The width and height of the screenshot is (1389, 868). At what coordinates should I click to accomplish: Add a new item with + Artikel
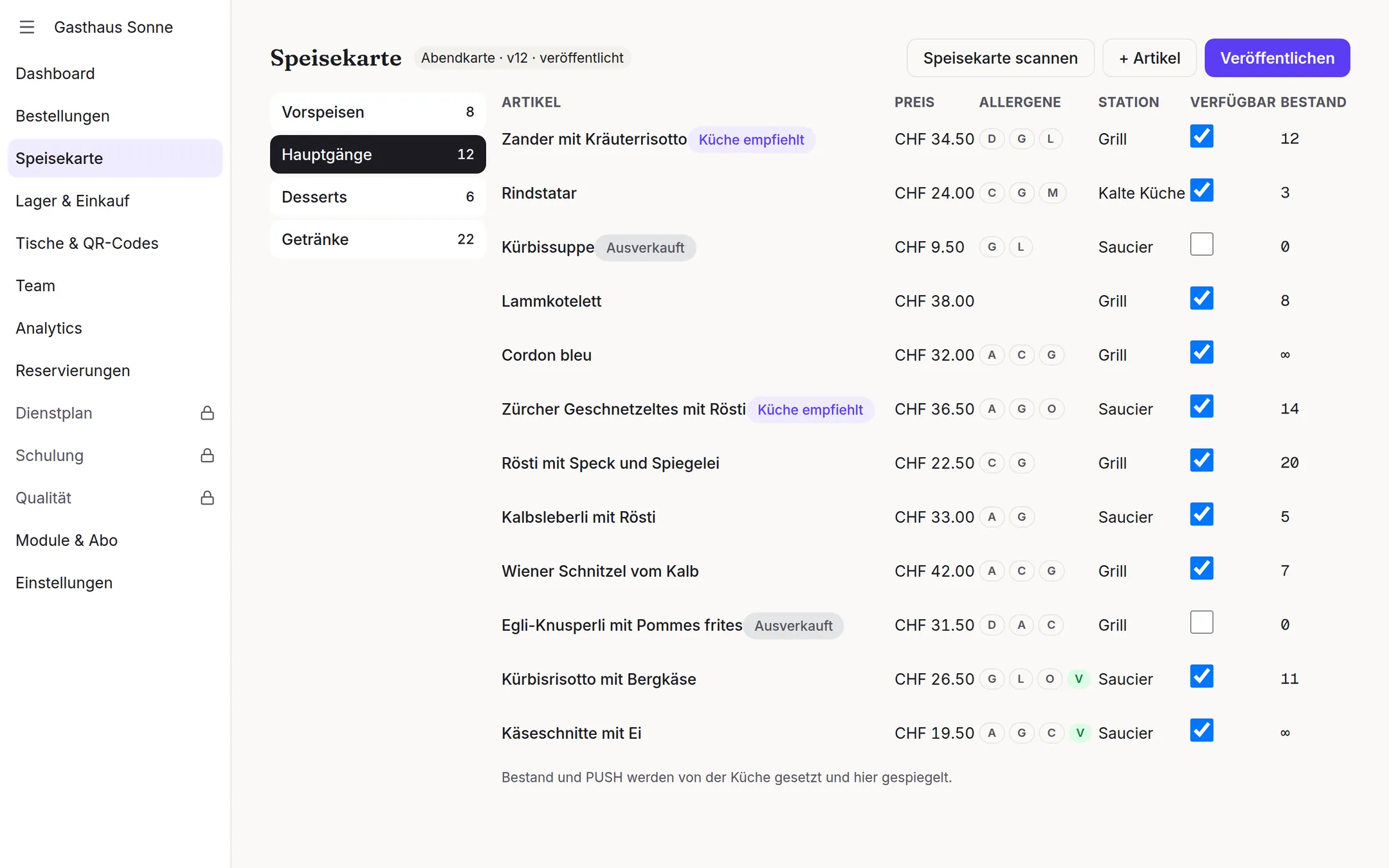click(x=1149, y=58)
